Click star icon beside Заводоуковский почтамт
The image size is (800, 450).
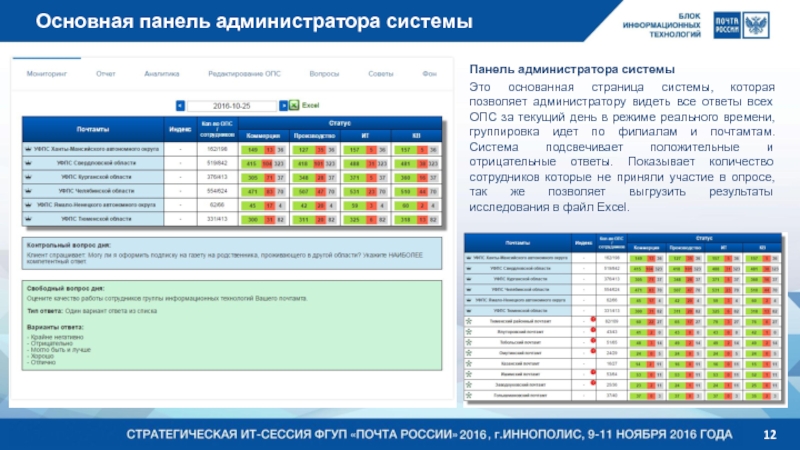coord(468,385)
